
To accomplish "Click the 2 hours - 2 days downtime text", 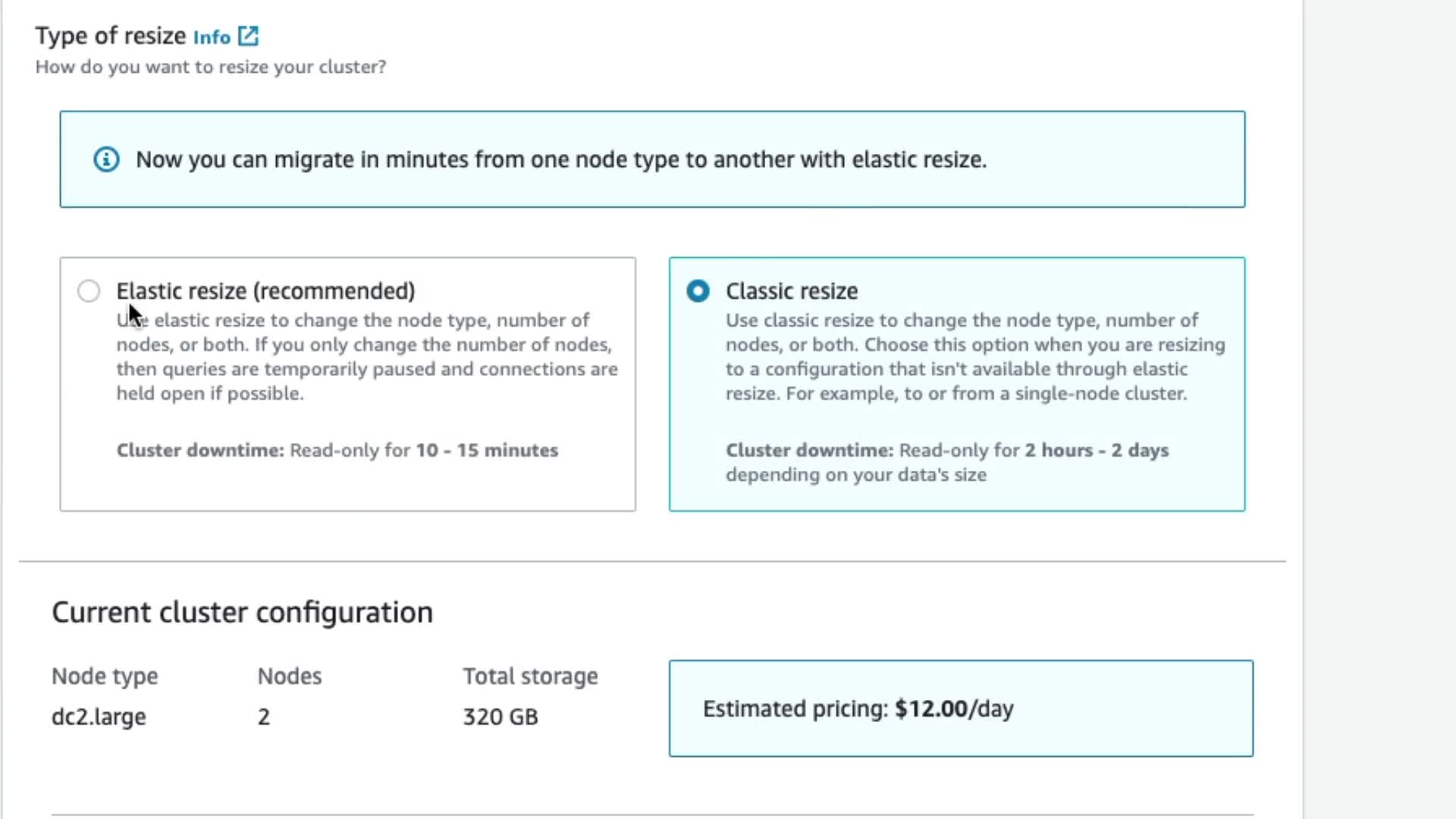I will click(1096, 450).
